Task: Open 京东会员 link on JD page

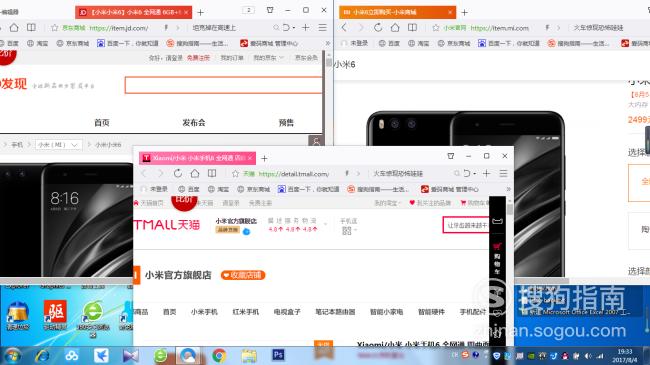Action: (x=306, y=58)
